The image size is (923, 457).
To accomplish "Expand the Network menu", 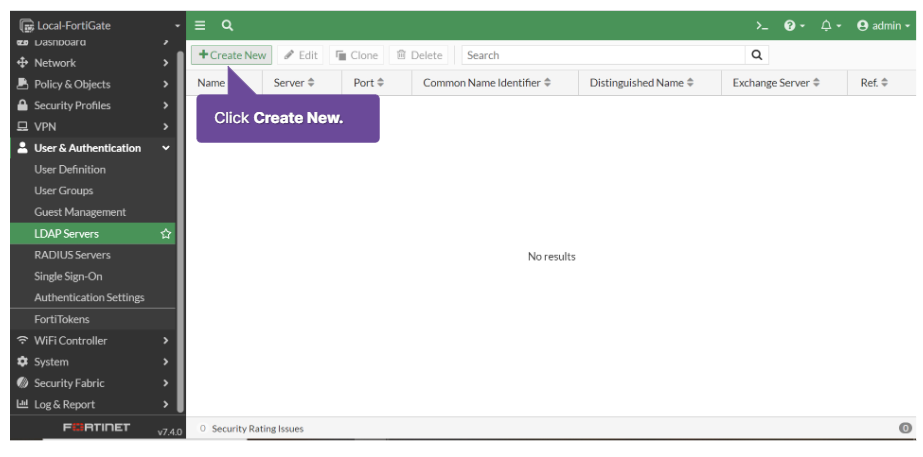I will coord(93,63).
